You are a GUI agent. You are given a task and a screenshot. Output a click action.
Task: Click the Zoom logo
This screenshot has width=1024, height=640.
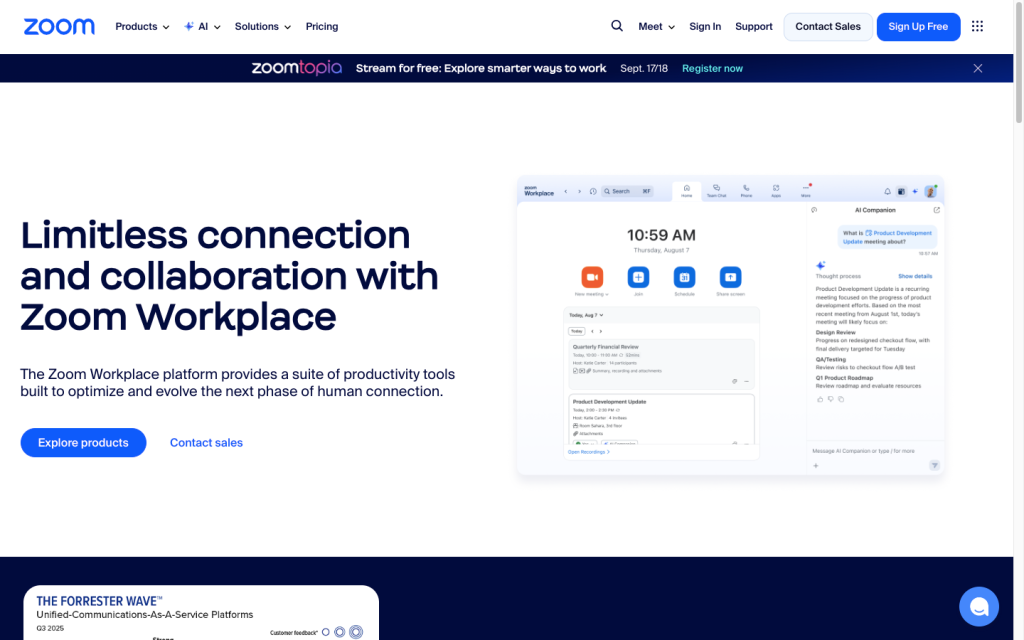(x=59, y=27)
